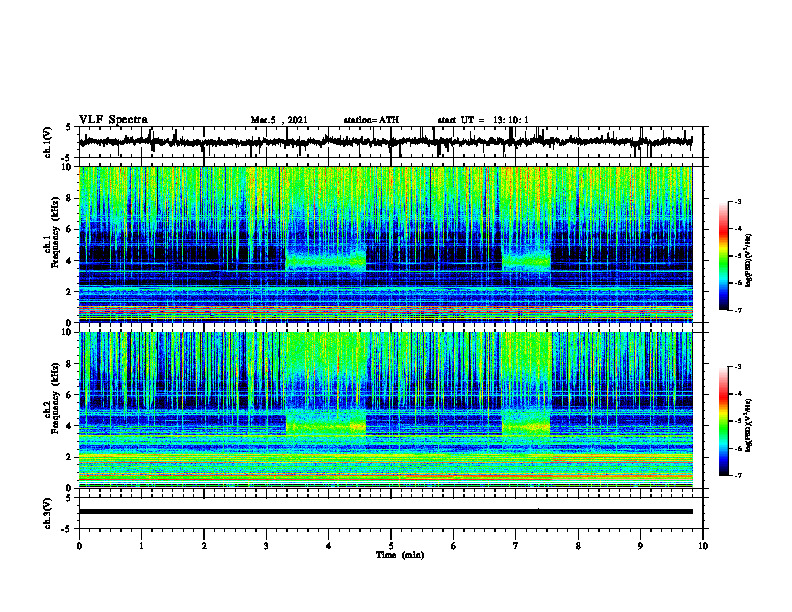Click the '-3' tick on ch.2 colorbar
This screenshot has width=792, height=612.
(x=737, y=367)
